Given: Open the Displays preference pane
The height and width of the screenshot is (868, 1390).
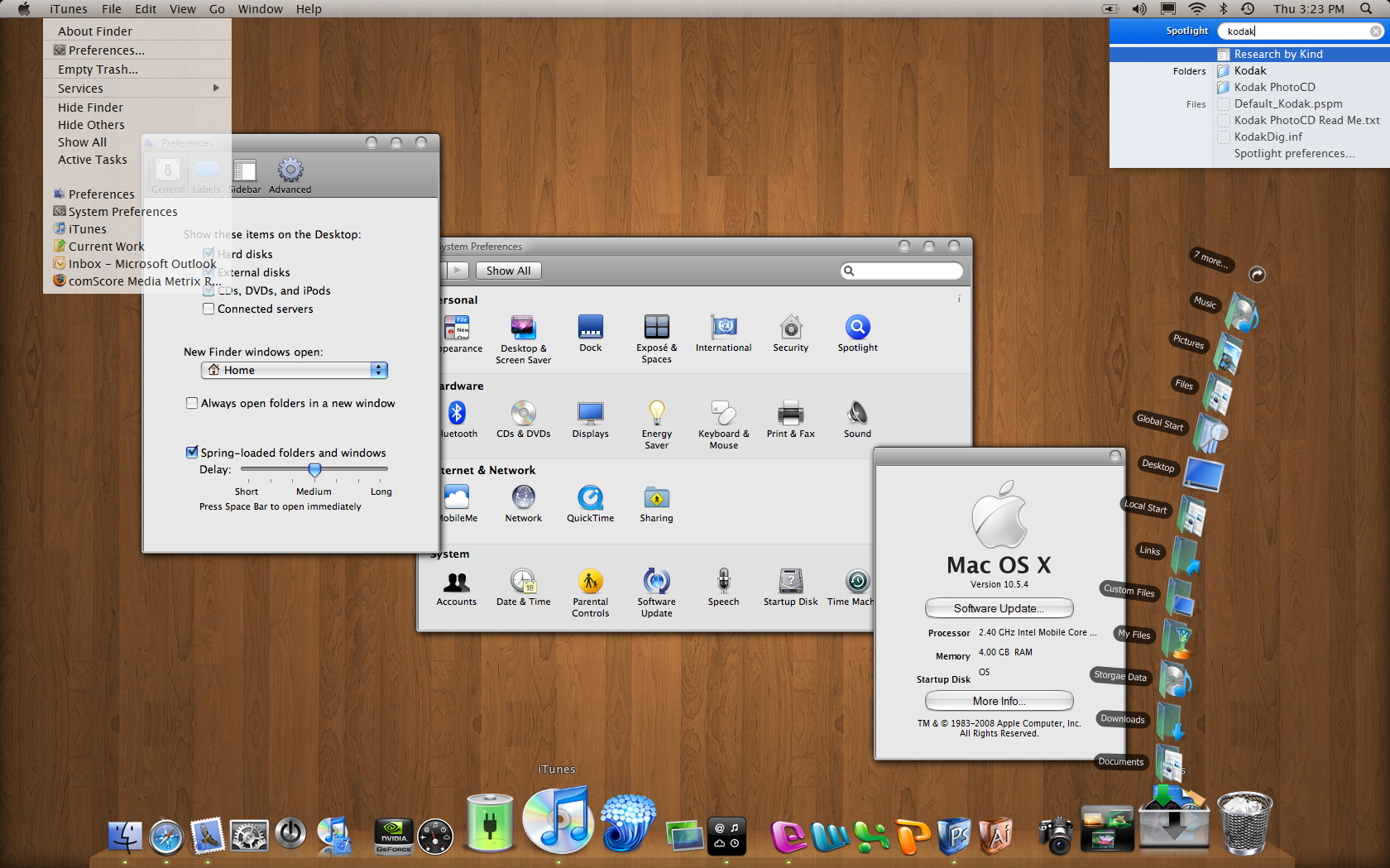Looking at the screenshot, I should [591, 420].
